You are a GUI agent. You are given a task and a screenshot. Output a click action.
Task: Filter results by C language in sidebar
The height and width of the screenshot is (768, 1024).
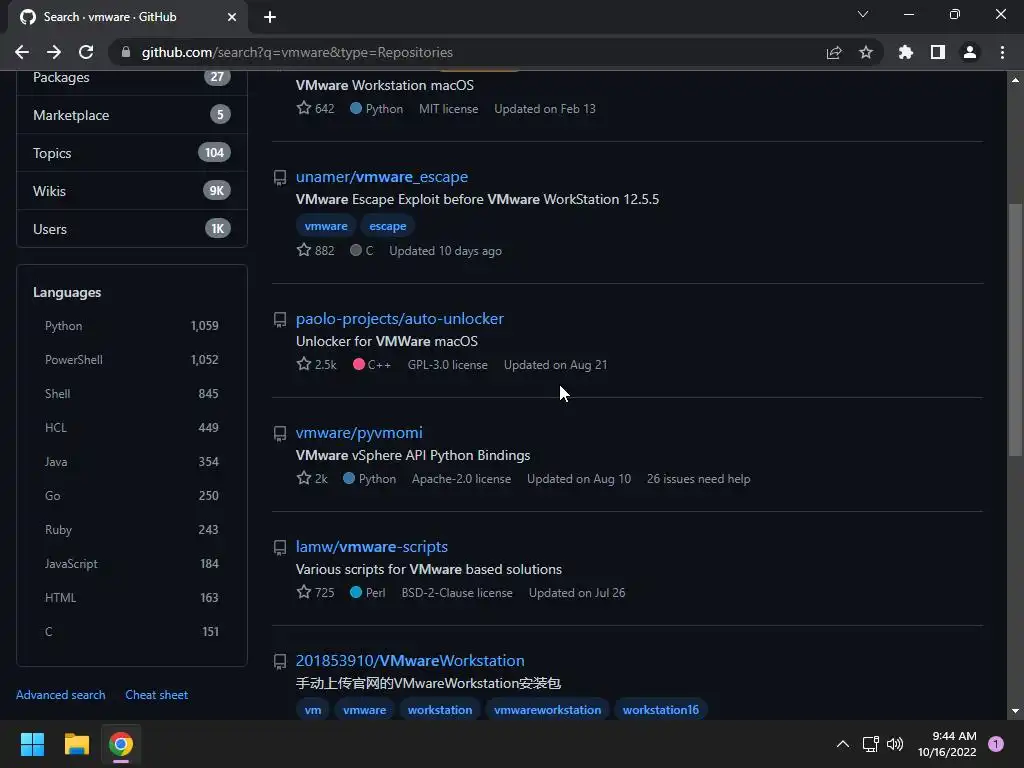tap(132, 632)
